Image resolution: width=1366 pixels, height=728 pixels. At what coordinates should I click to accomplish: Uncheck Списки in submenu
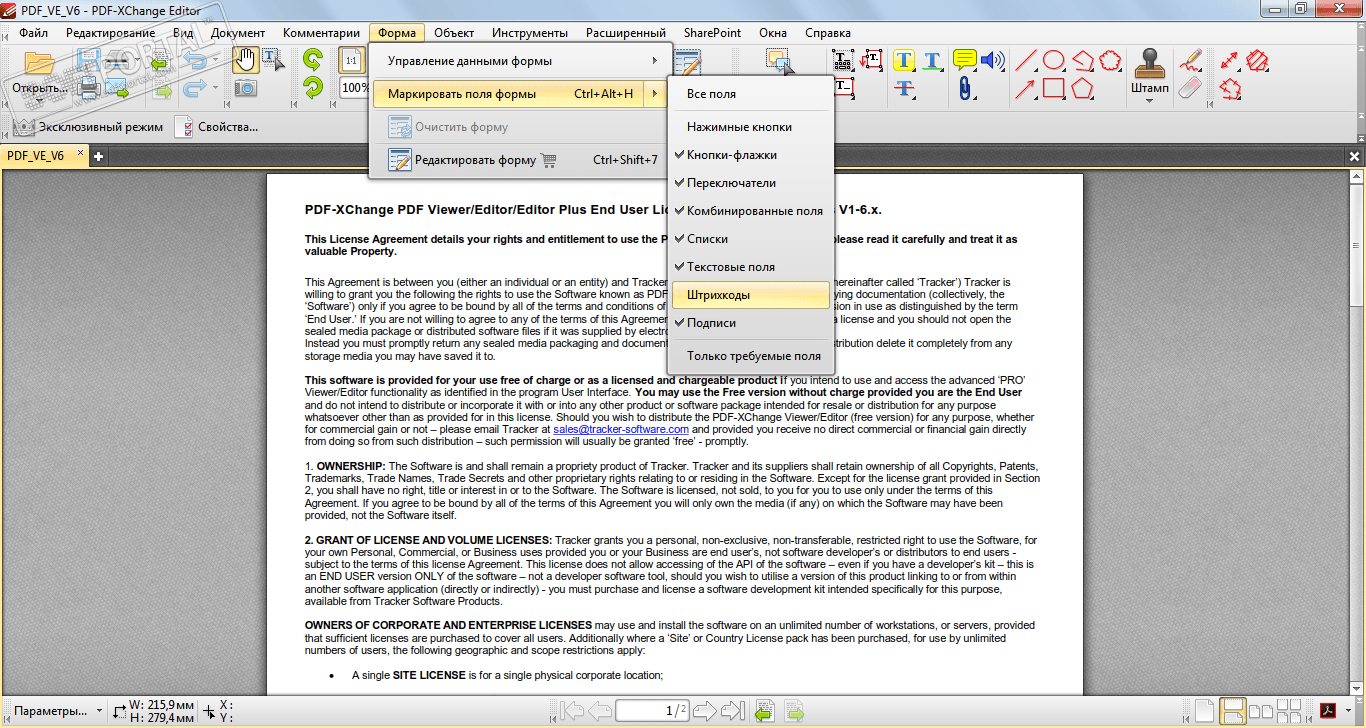(750, 239)
